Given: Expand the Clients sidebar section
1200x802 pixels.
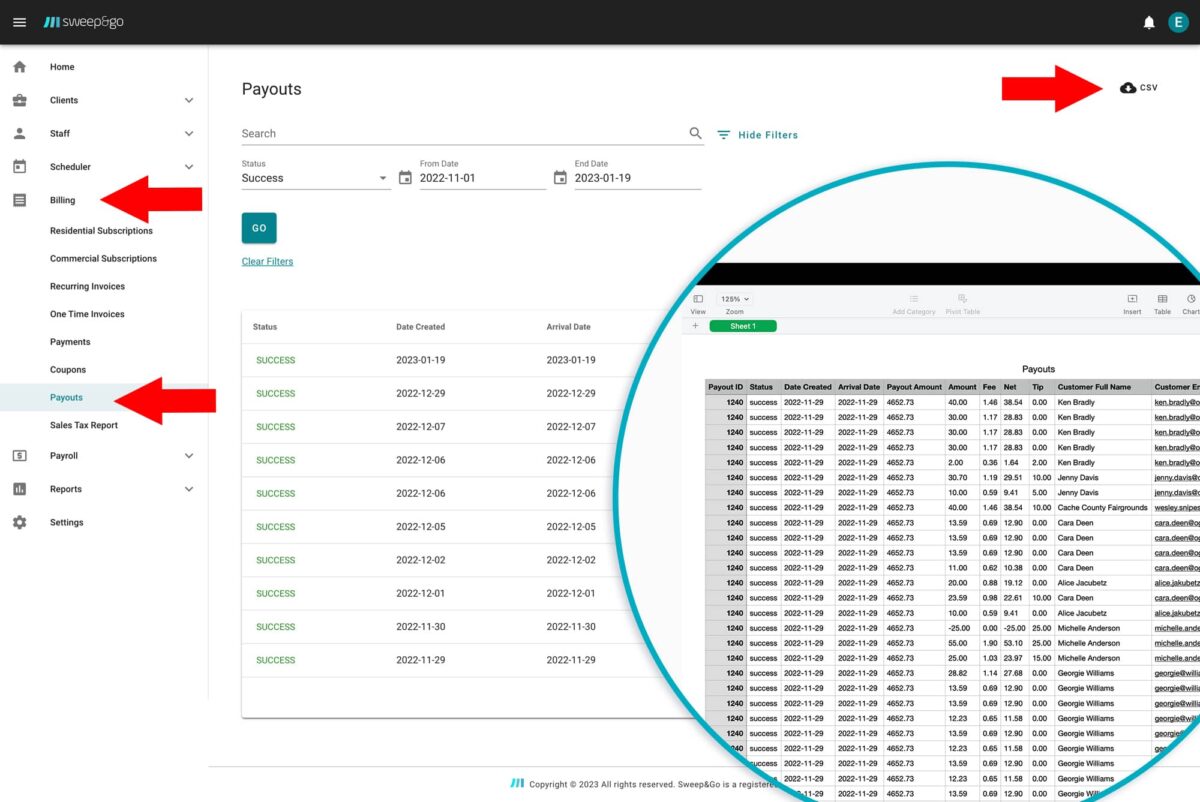Looking at the screenshot, I should (189, 100).
